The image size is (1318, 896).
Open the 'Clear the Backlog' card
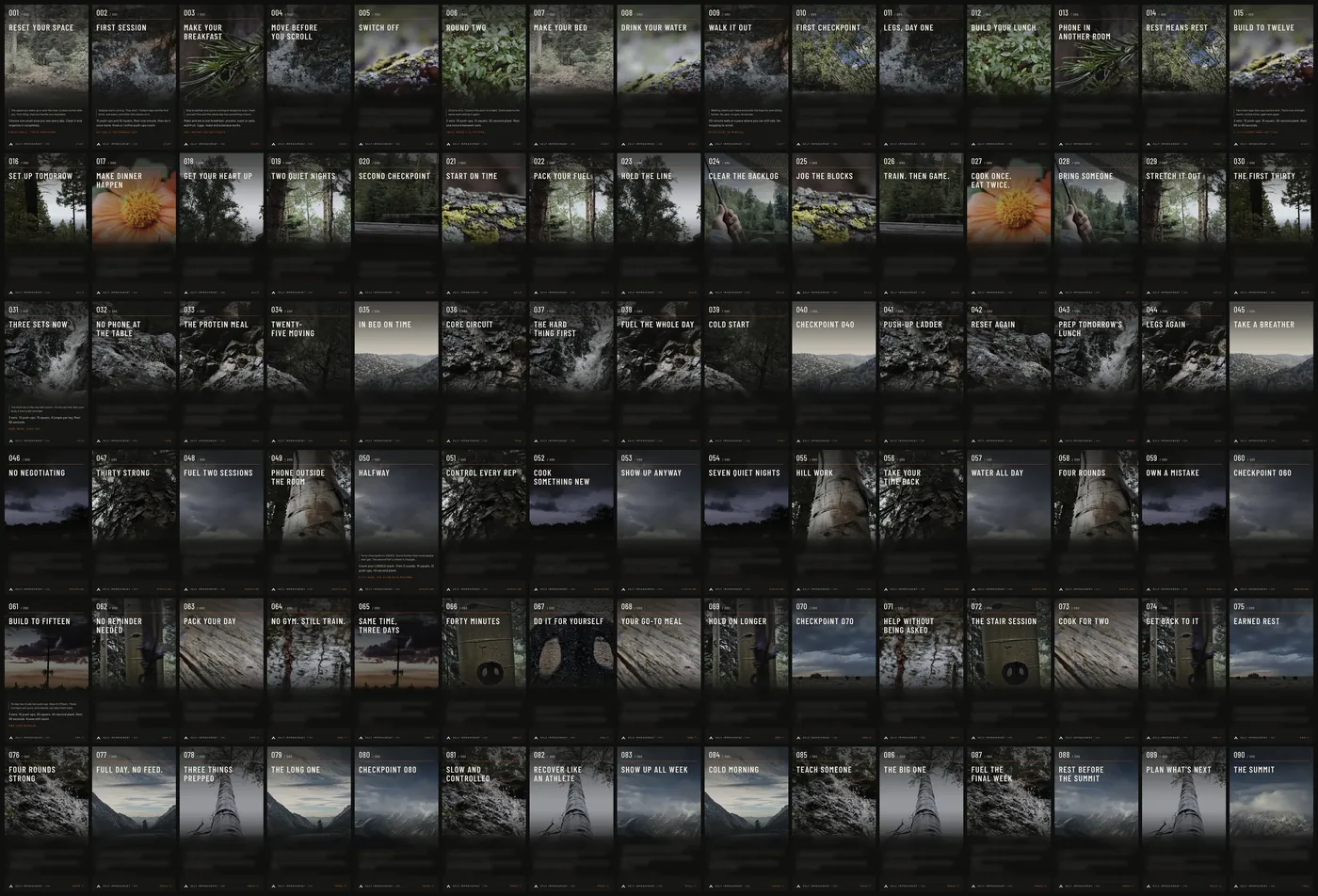[x=747, y=225]
